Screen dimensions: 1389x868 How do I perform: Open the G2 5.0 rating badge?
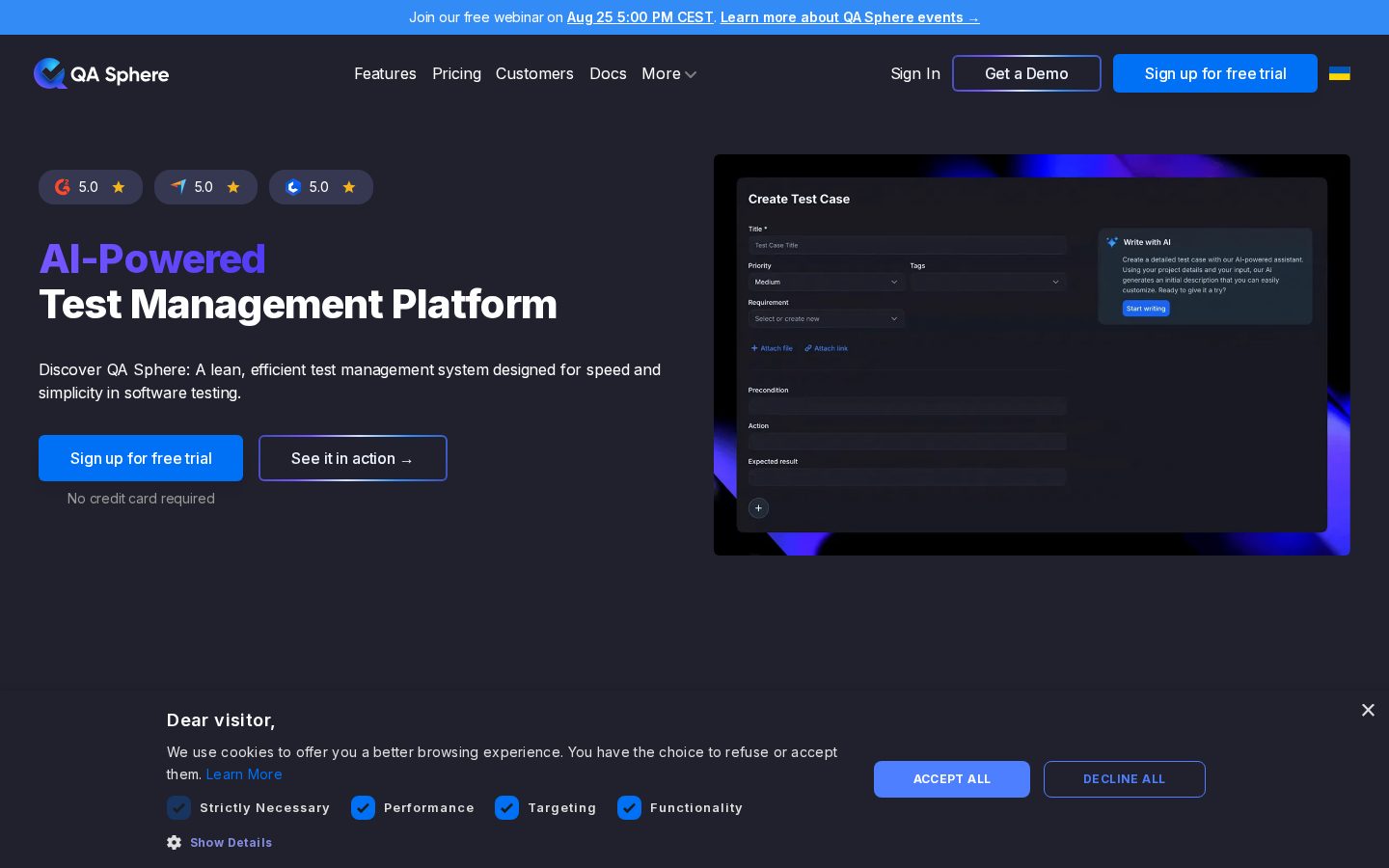(91, 187)
